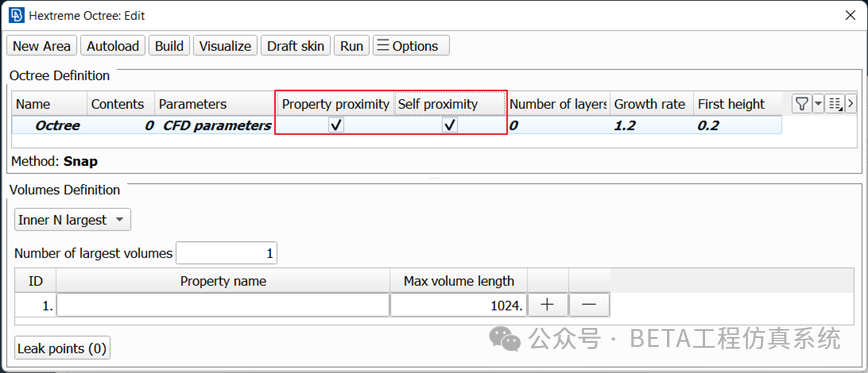Click the minus button to remove volume row
The width and height of the screenshot is (868, 373).
[x=589, y=305]
